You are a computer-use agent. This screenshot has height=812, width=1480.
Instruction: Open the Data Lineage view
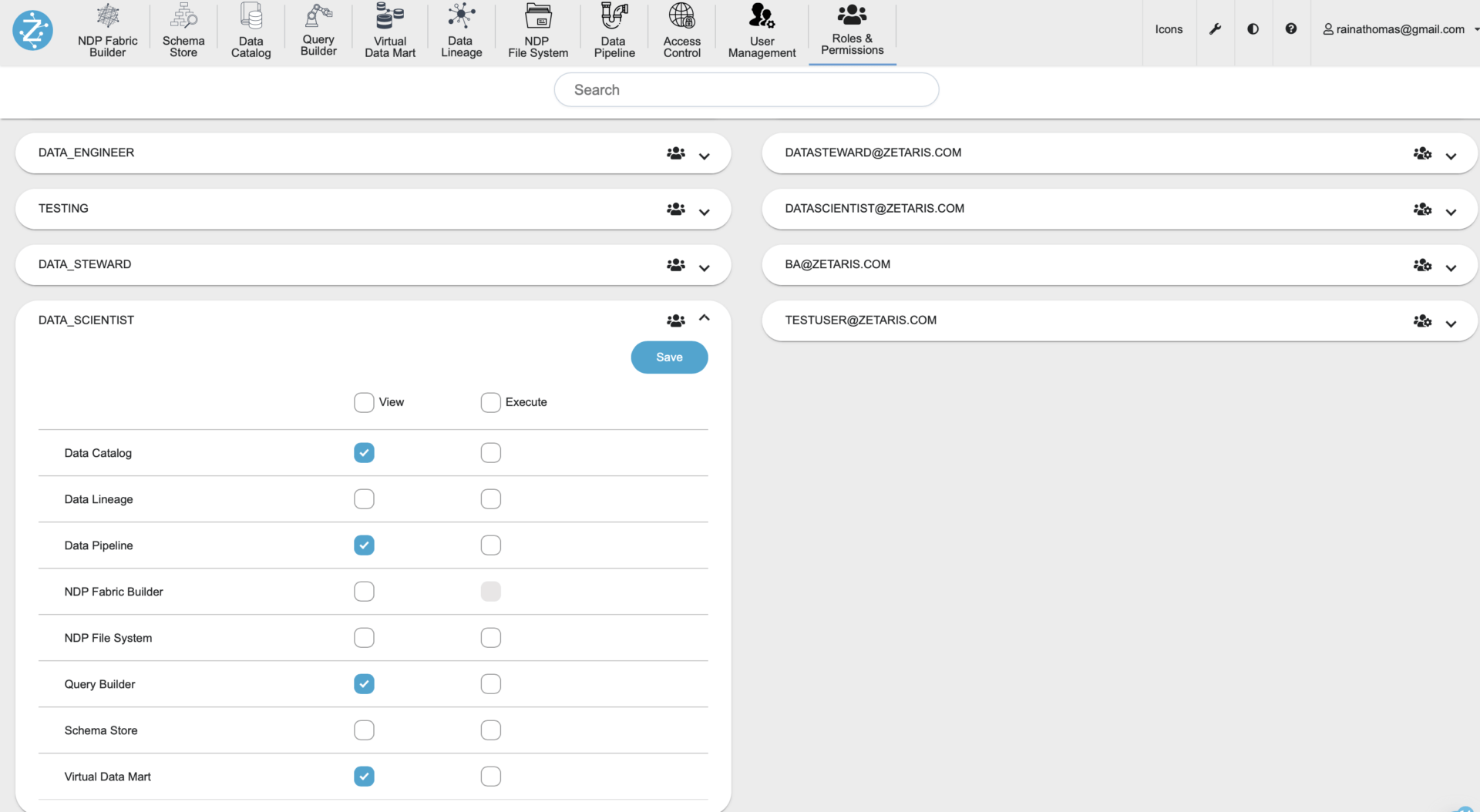(x=461, y=31)
